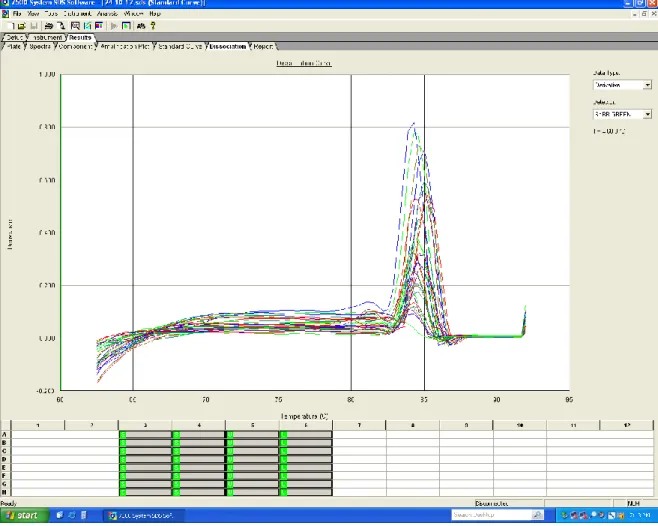Click the Internet Explorer quick launch icon
The image size is (658, 526).
click(x=72, y=515)
